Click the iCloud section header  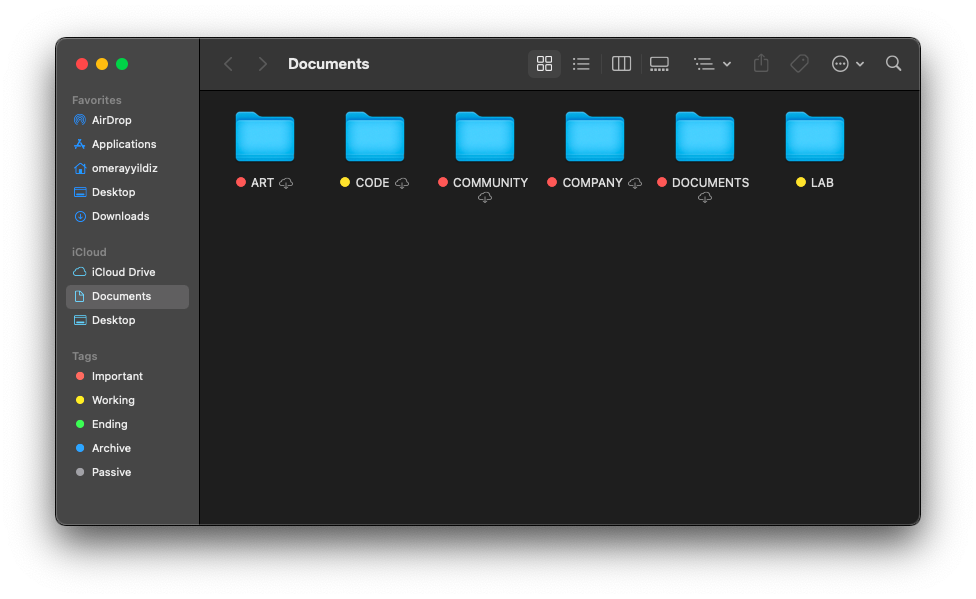click(89, 252)
